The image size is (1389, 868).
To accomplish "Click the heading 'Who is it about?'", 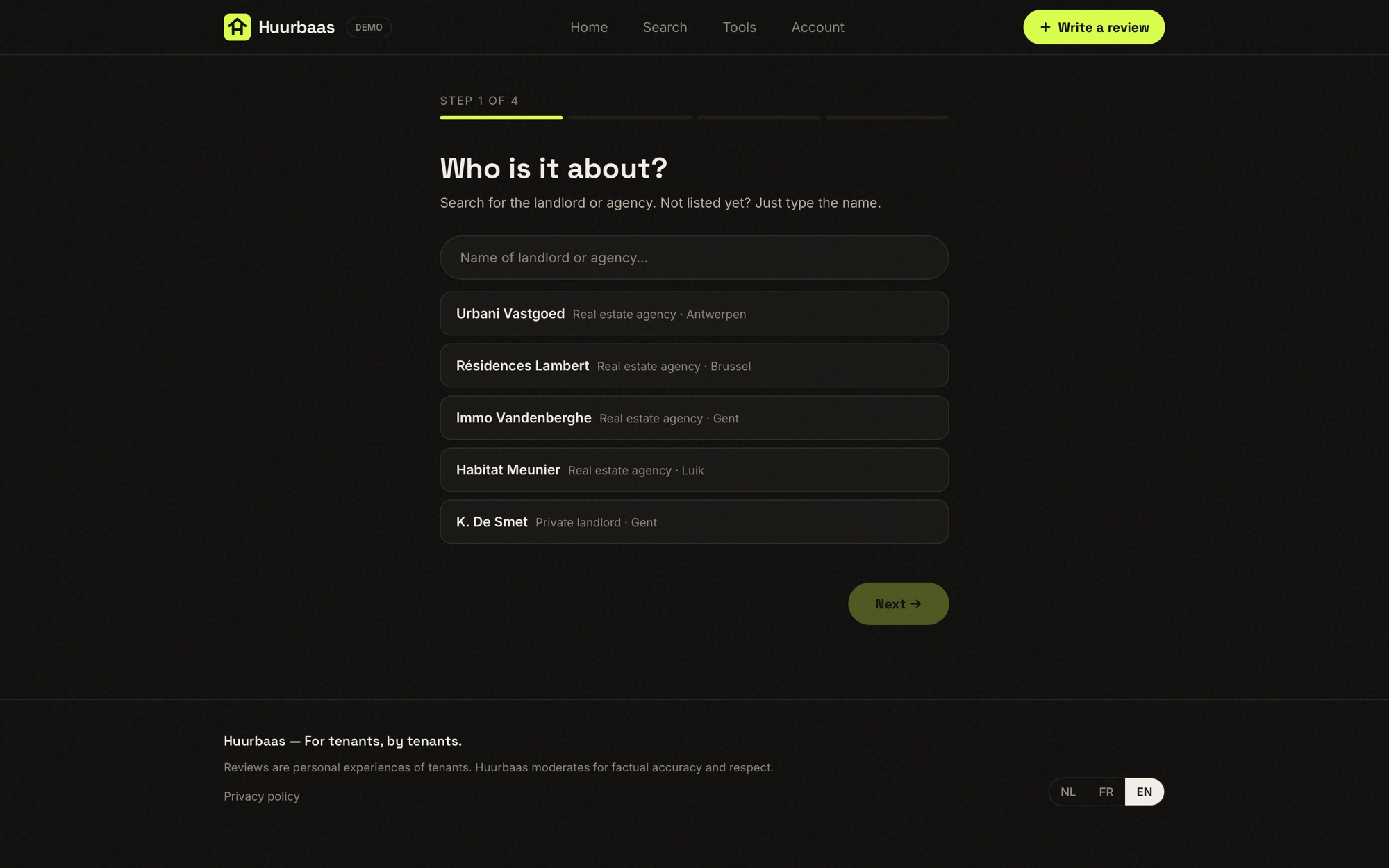I will tap(554, 169).
